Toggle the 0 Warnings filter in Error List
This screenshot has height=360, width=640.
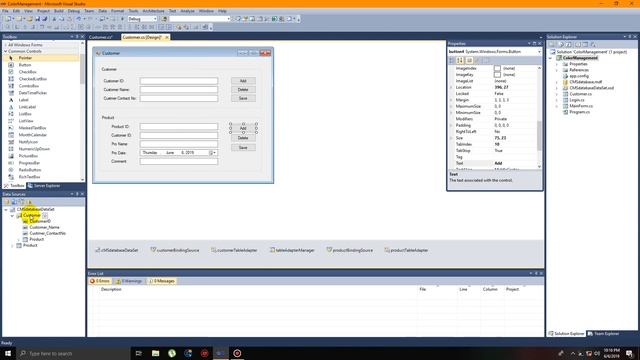pos(129,281)
